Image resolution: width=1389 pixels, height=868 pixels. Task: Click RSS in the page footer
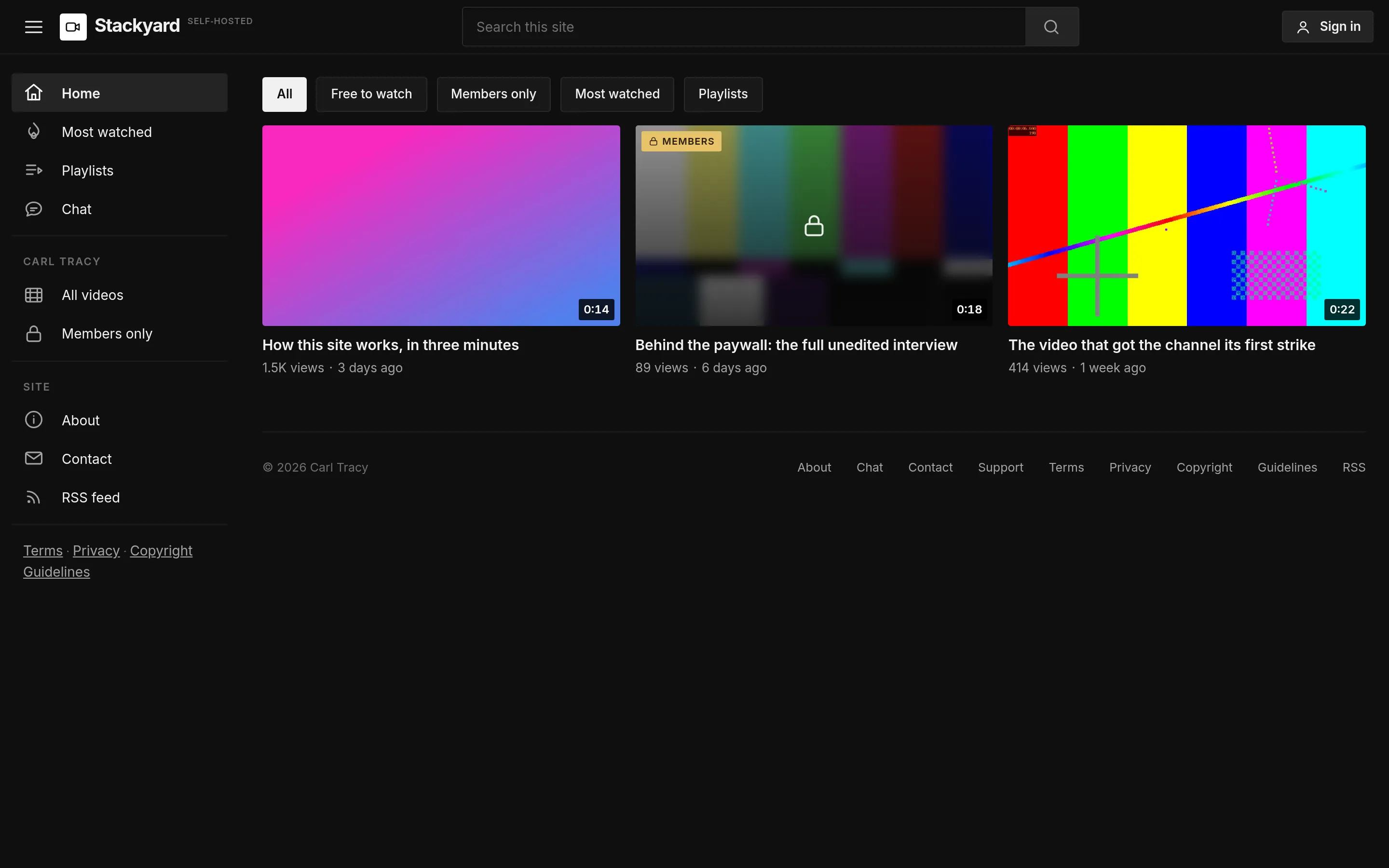(1354, 467)
